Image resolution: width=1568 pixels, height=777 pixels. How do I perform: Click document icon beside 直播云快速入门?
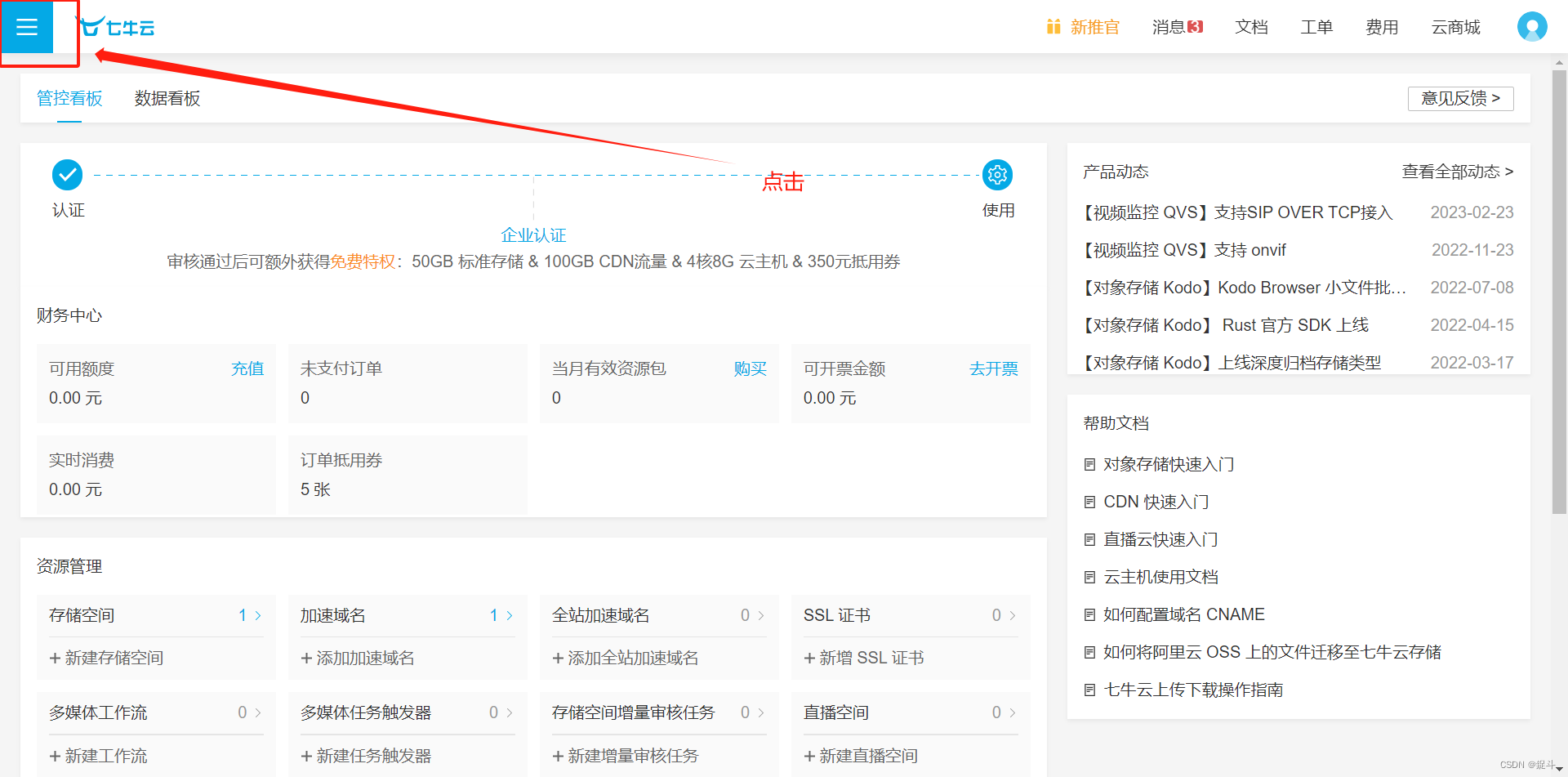pos(1089,540)
